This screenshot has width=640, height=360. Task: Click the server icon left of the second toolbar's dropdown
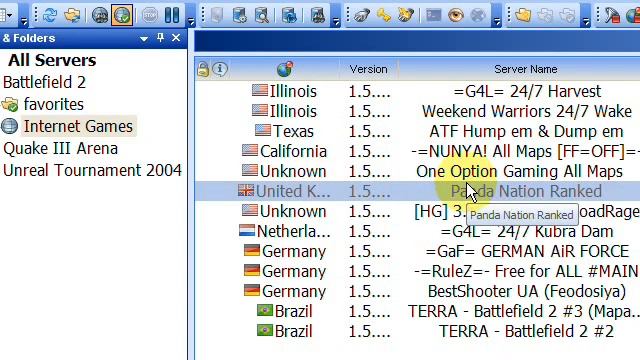tap(318, 15)
